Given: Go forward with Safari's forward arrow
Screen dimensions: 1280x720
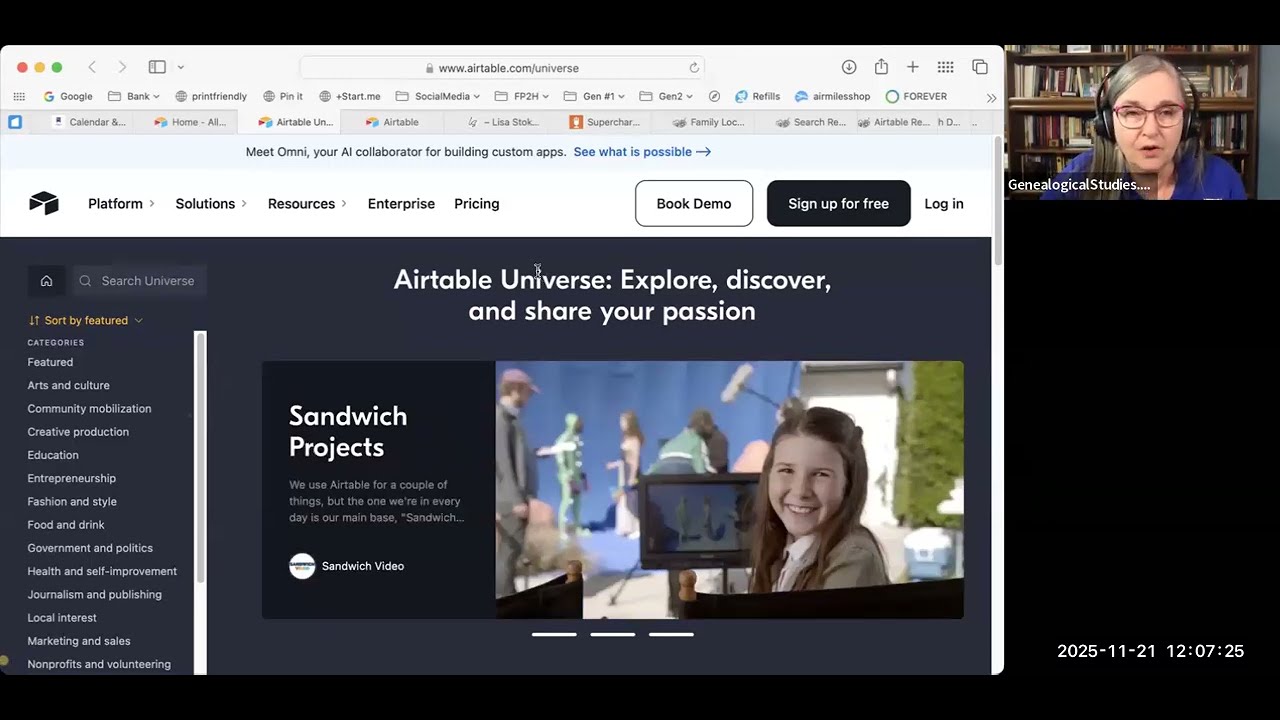Looking at the screenshot, I should (x=122, y=67).
